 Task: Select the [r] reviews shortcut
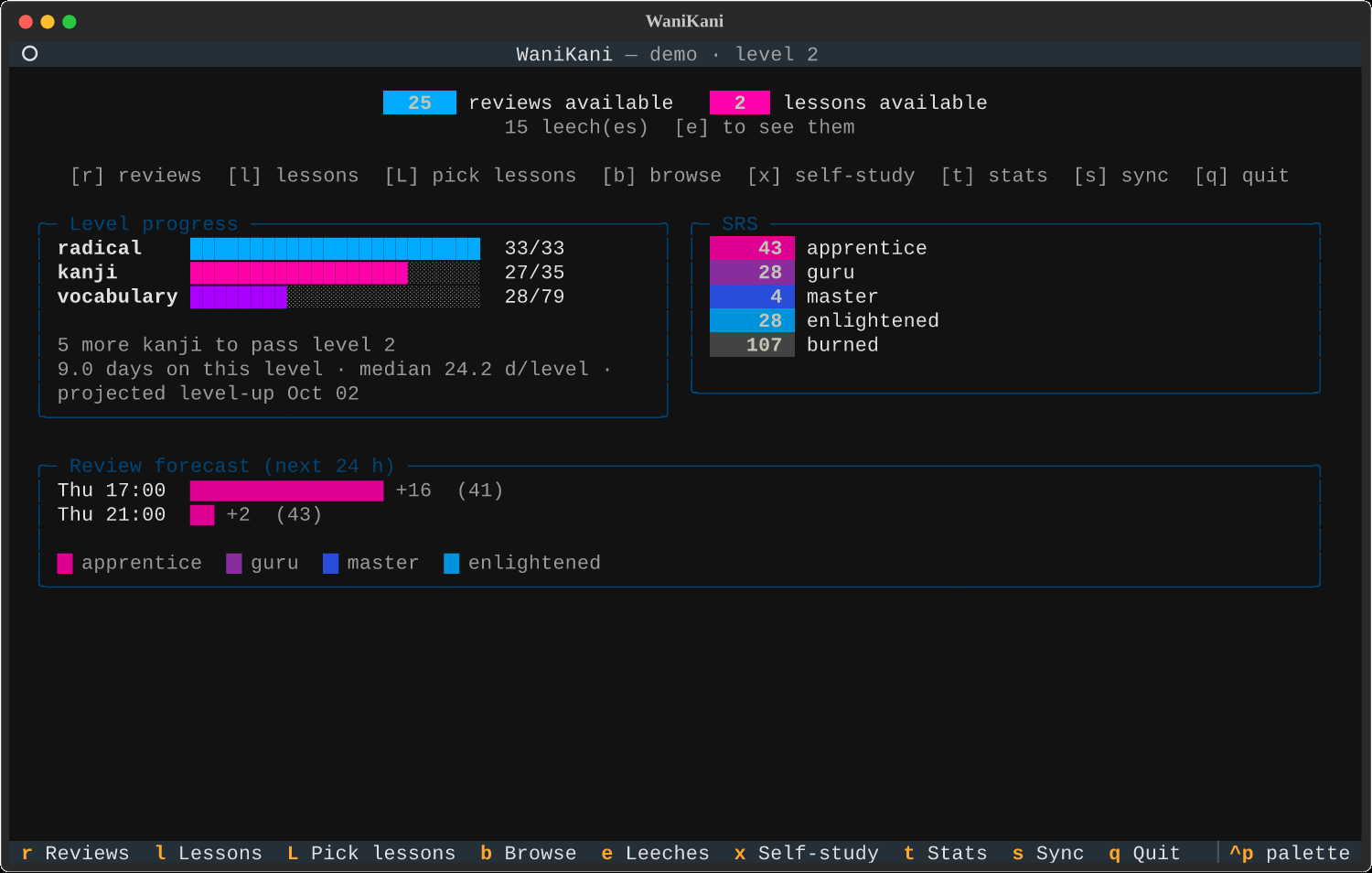tap(136, 176)
